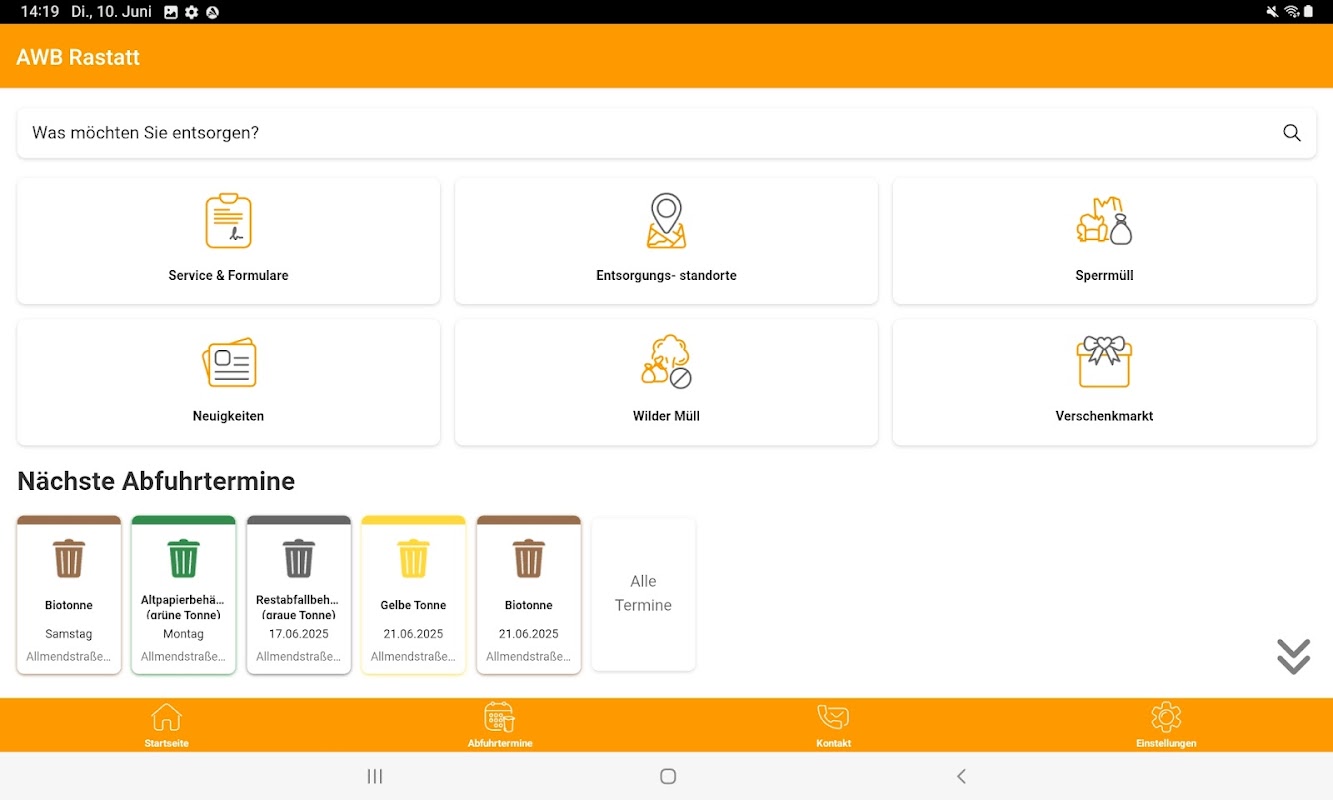Screen dimensions: 1333x800
Task: Open Entsorgungsstandorte map pin icon
Action: [666, 221]
